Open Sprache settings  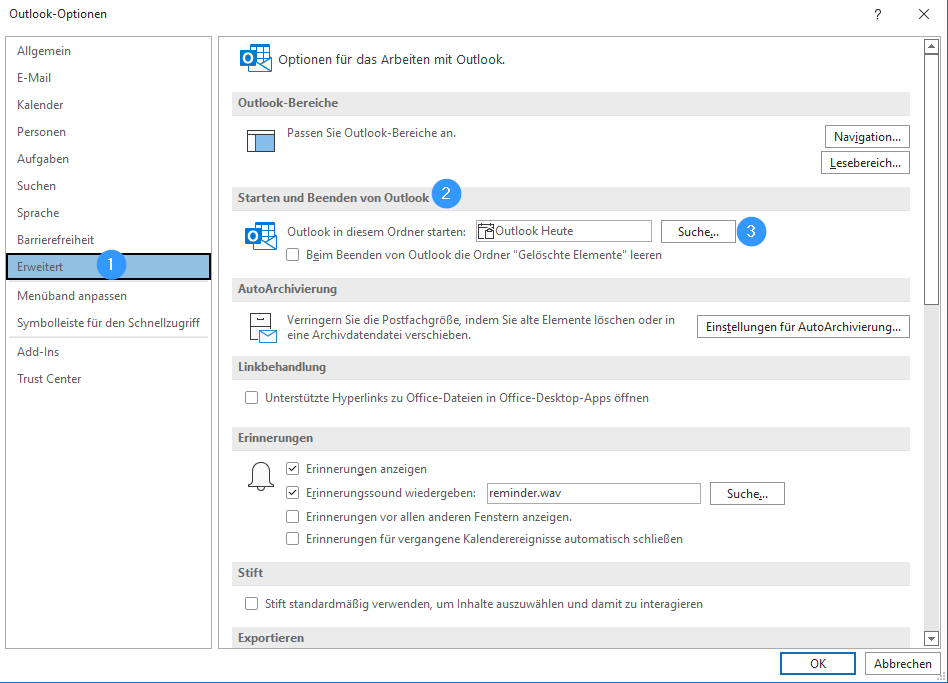tap(109, 213)
